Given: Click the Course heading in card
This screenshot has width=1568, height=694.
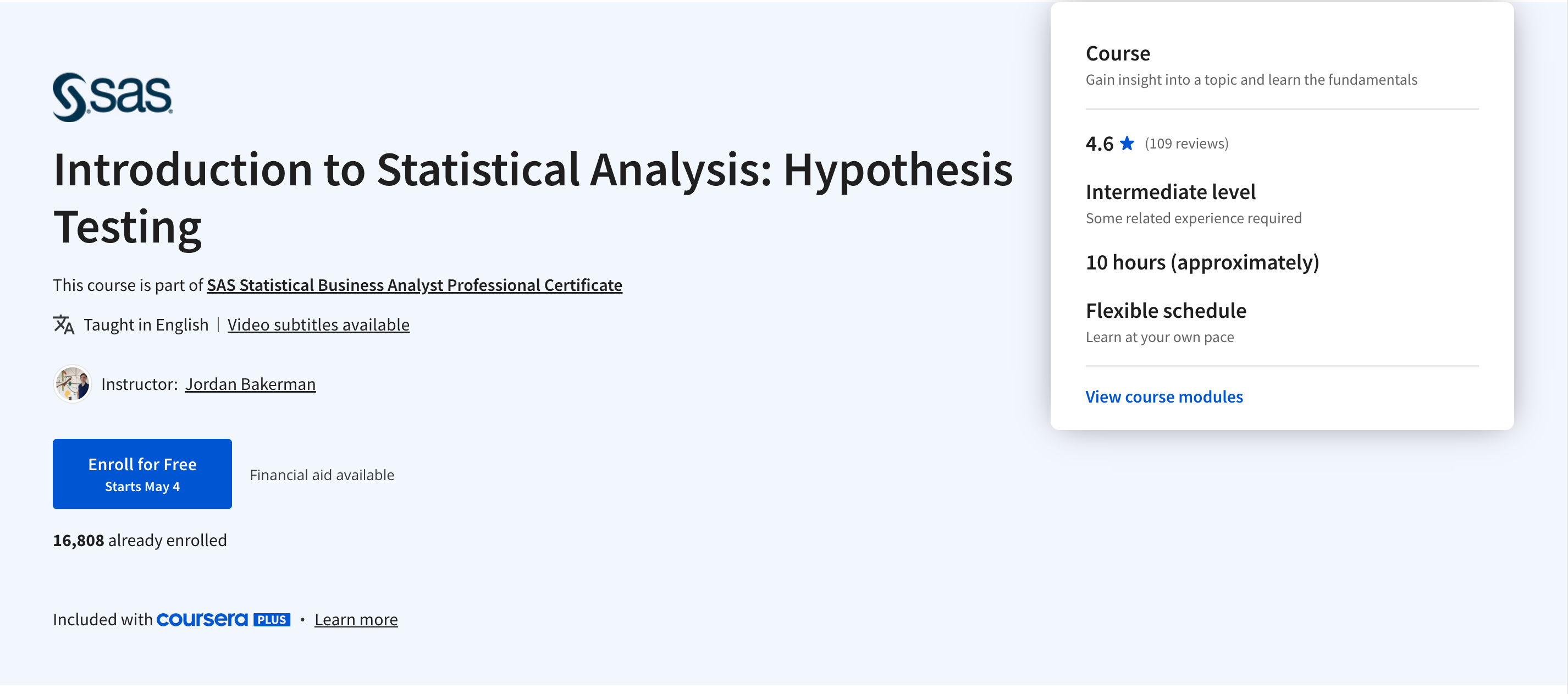Looking at the screenshot, I should click(x=1118, y=53).
